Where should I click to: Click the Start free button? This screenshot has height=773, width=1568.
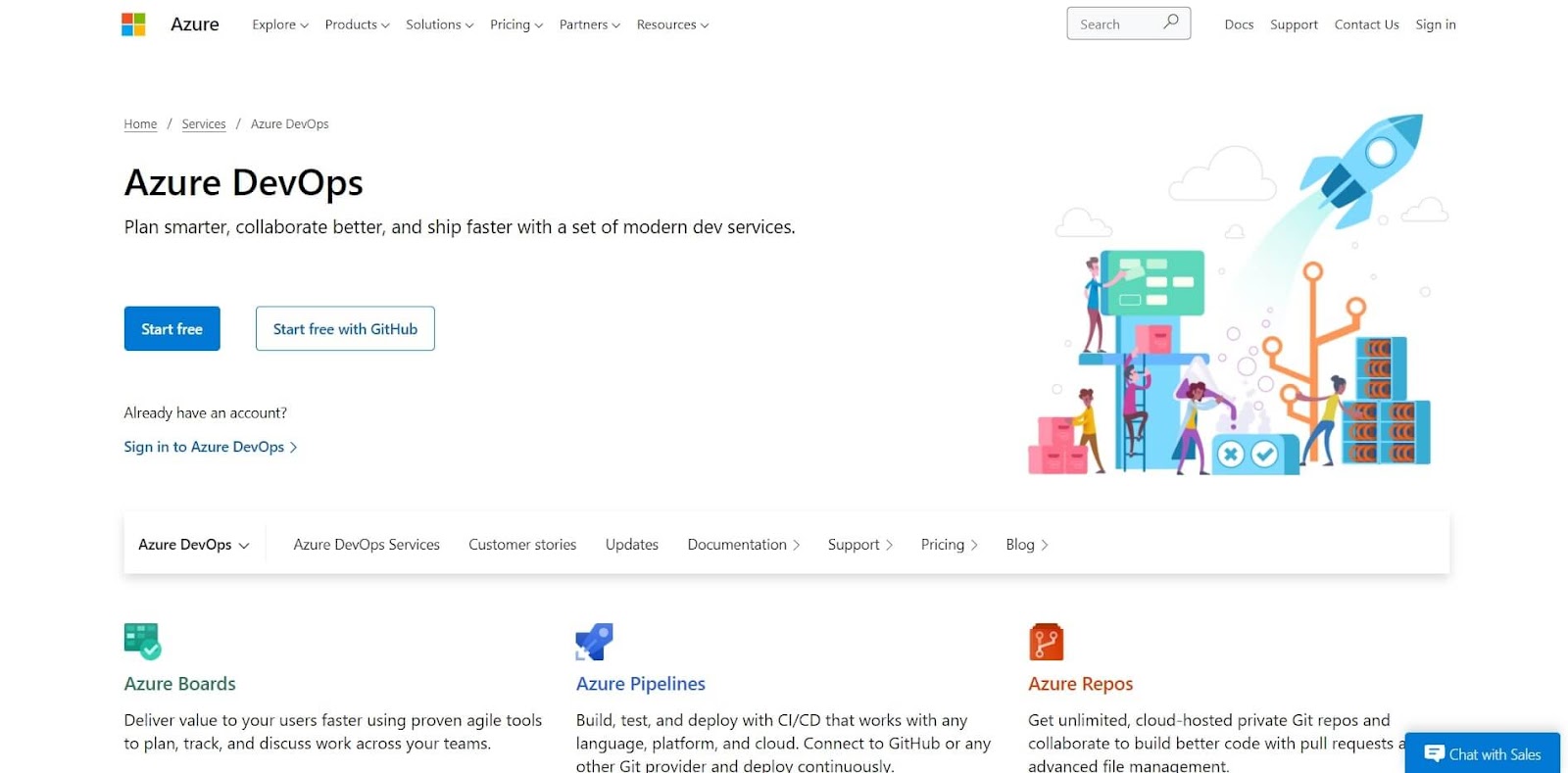(172, 329)
